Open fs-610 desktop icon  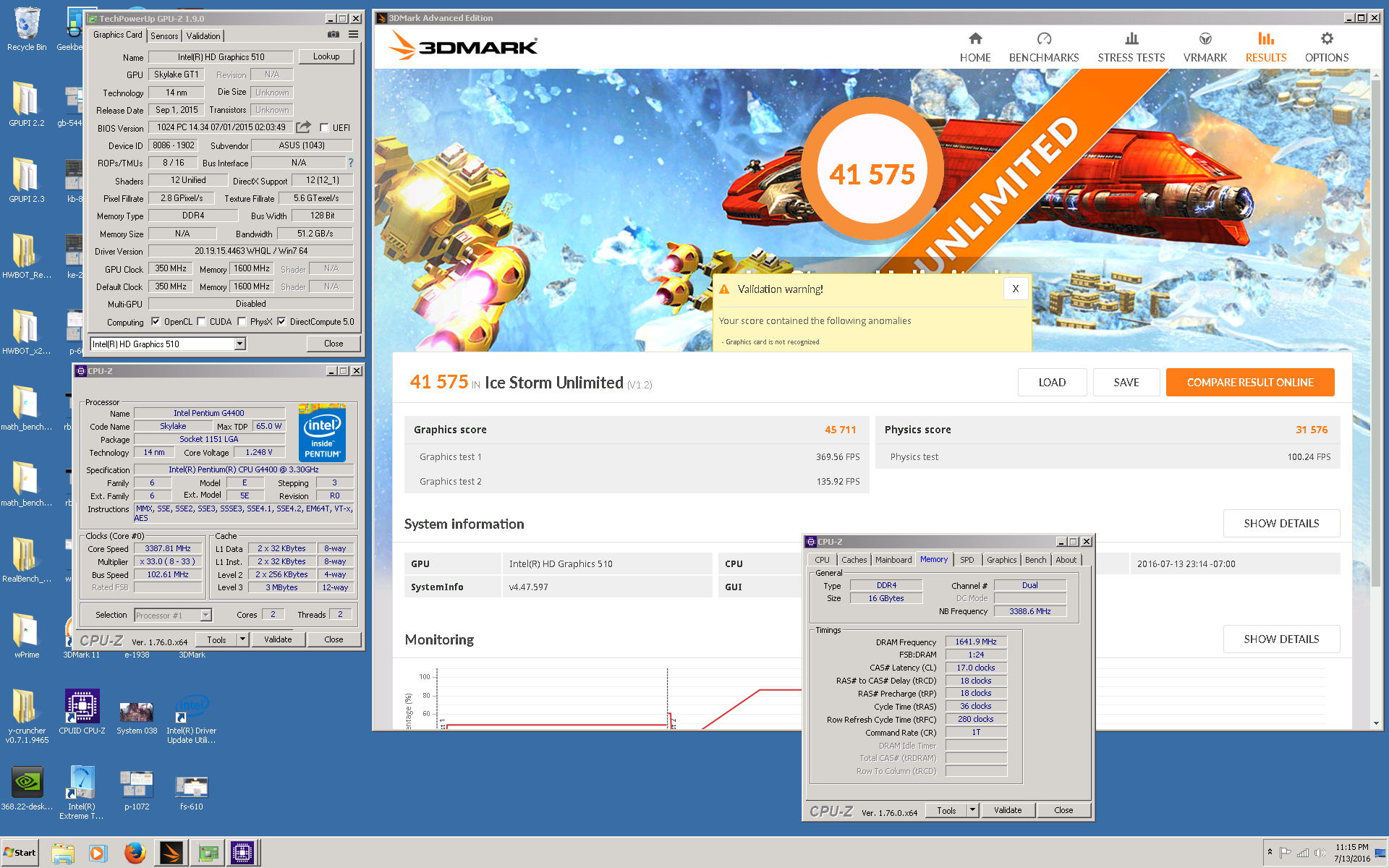coord(191,793)
